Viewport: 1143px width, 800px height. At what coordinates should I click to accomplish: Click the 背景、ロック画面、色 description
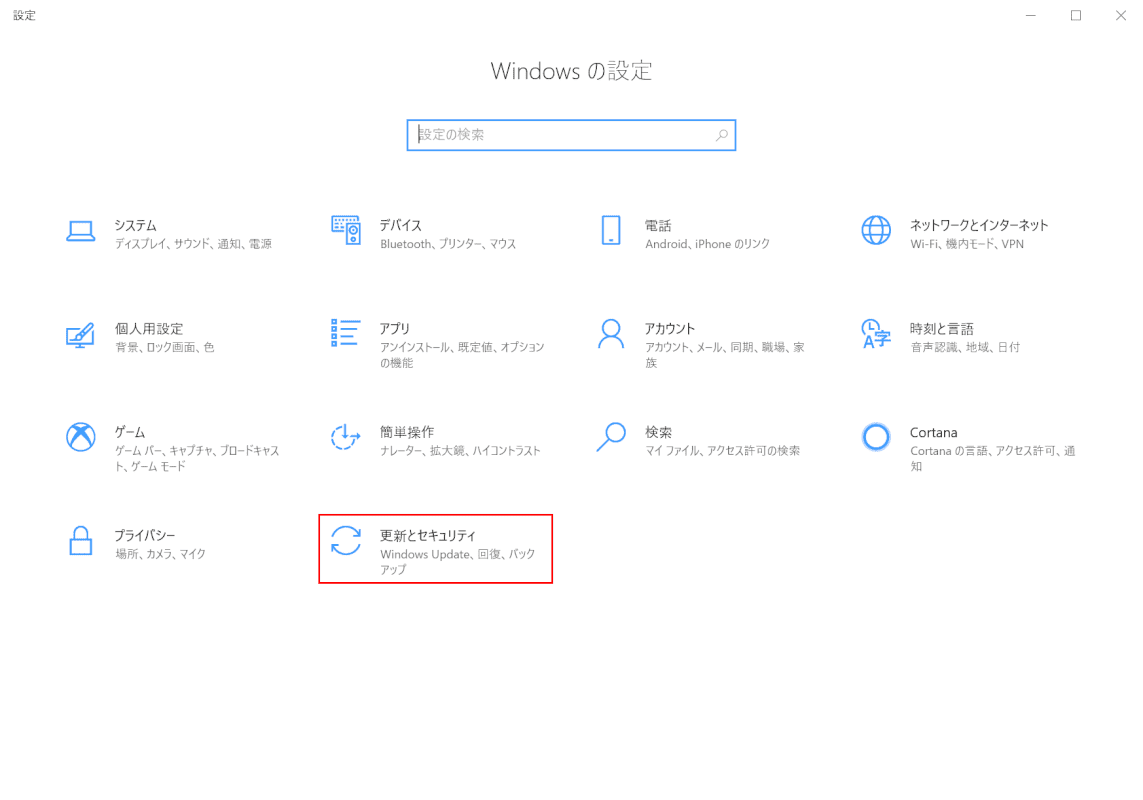(165, 347)
